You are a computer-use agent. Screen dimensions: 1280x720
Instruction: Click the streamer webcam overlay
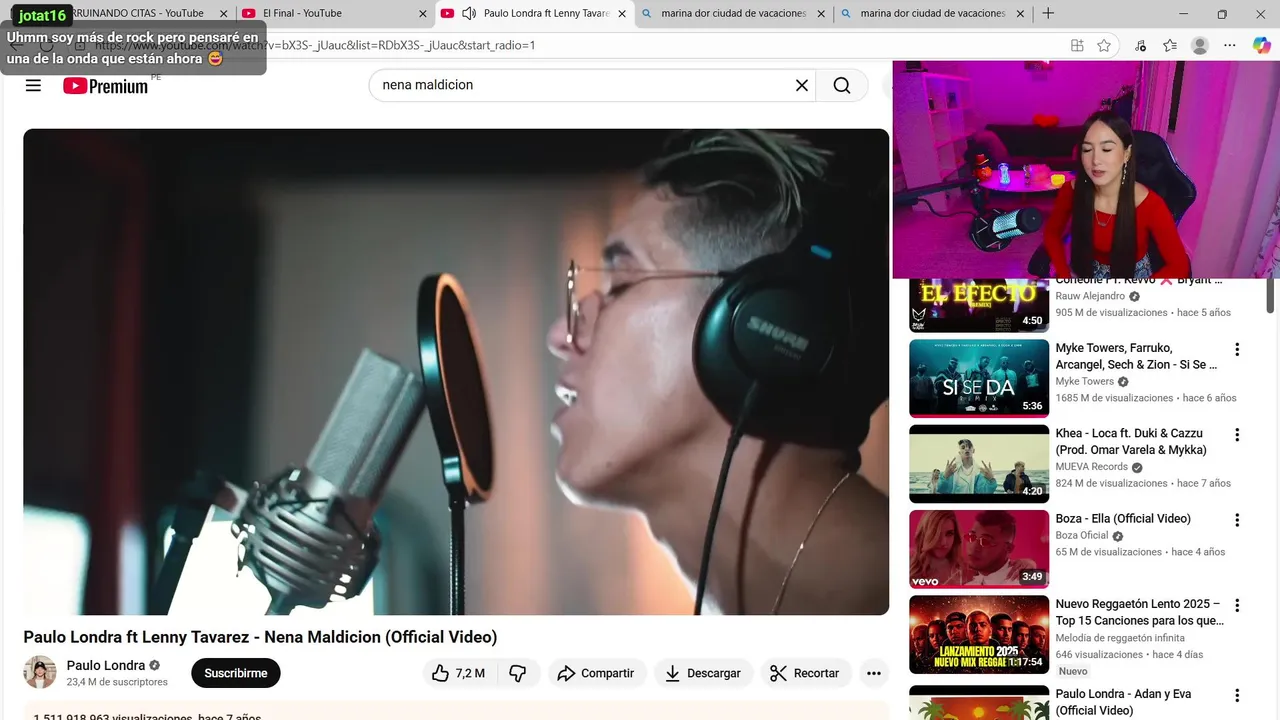coord(1086,169)
